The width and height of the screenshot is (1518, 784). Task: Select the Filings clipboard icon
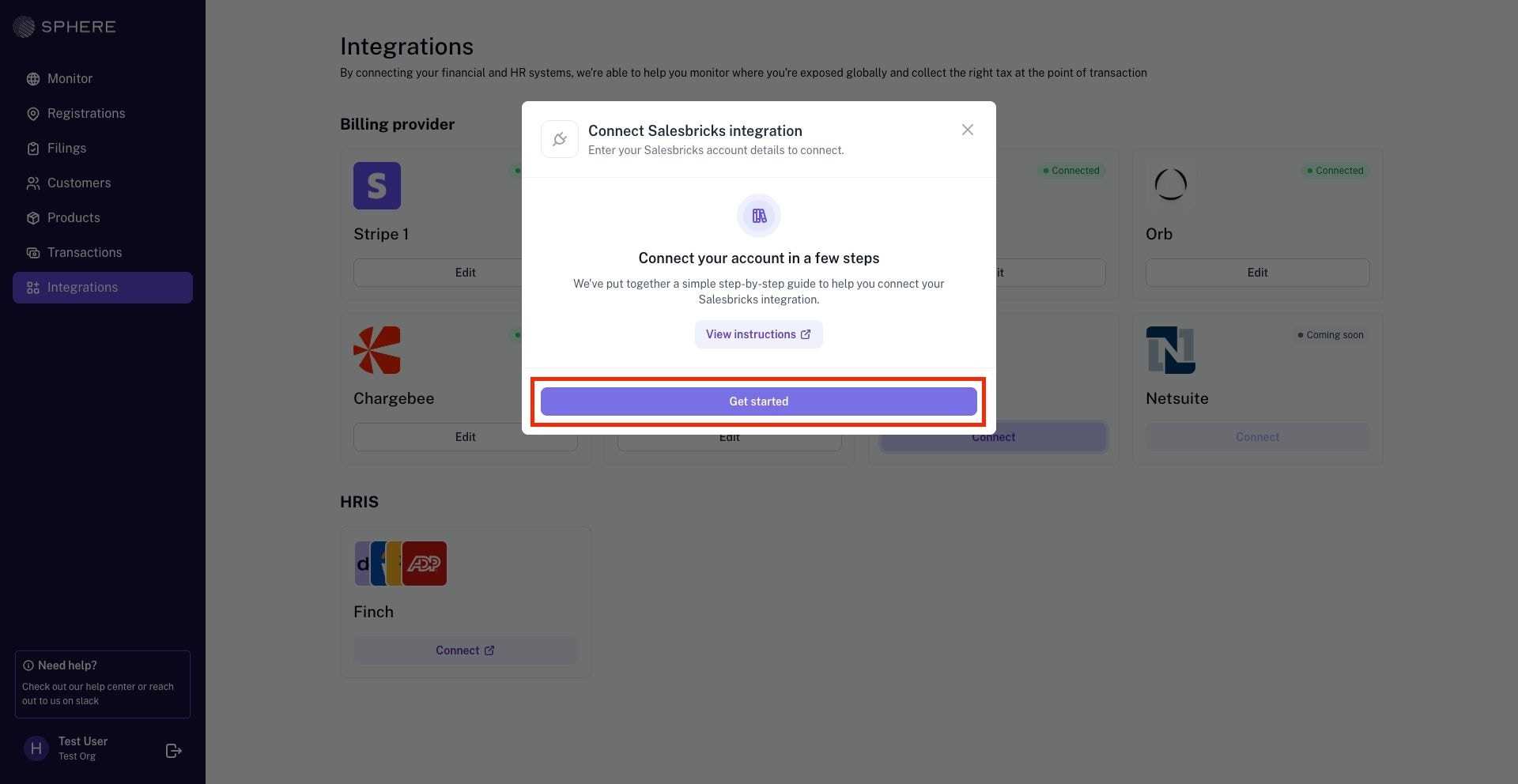coord(33,149)
